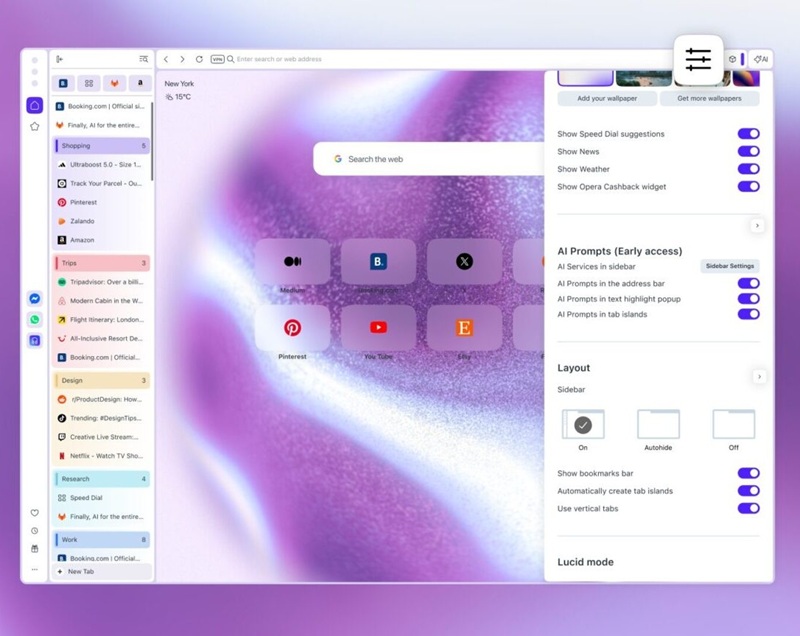
Task: Collapse the Shopping tab island
Action: click(x=101, y=146)
